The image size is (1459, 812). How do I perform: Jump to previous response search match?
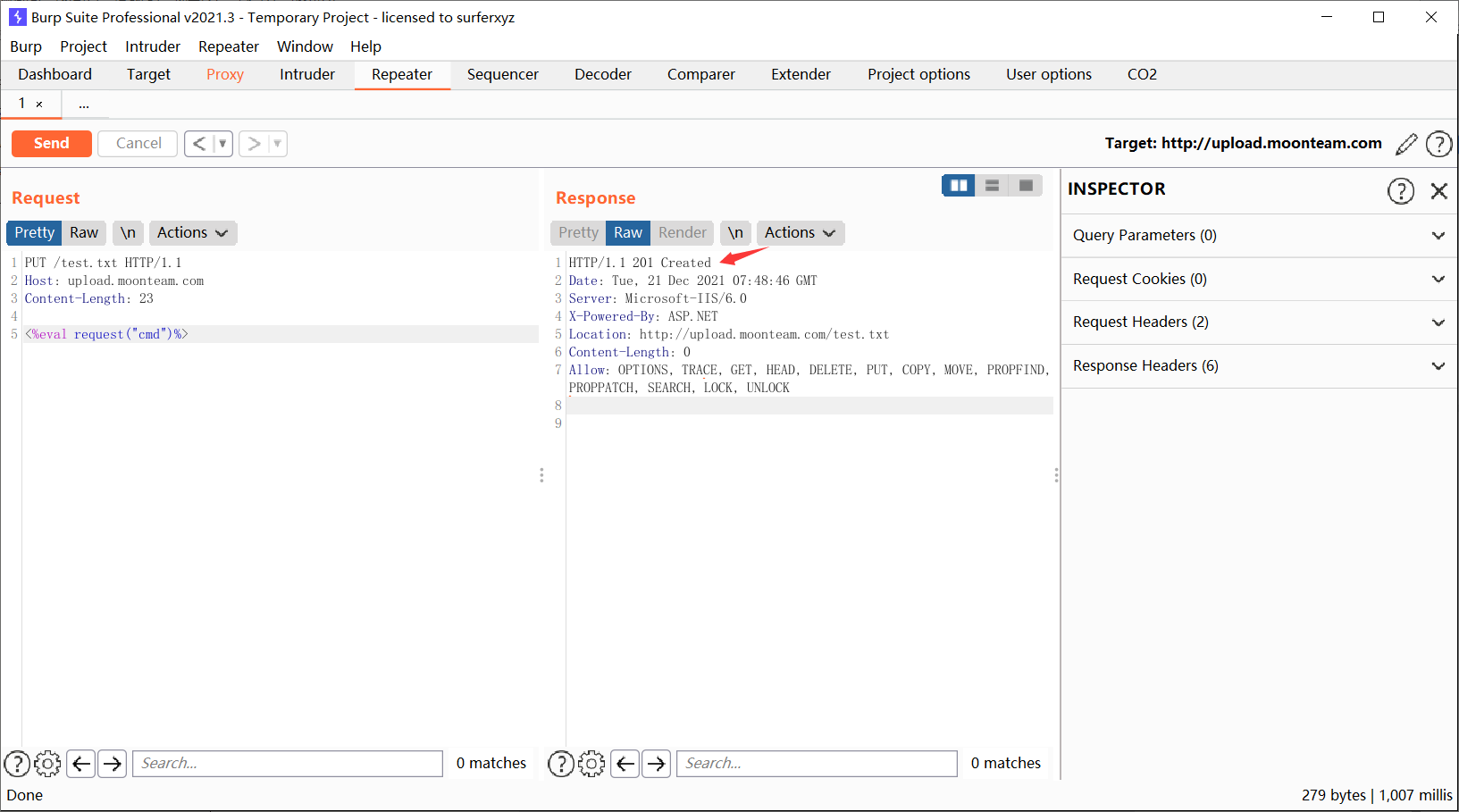click(x=625, y=764)
